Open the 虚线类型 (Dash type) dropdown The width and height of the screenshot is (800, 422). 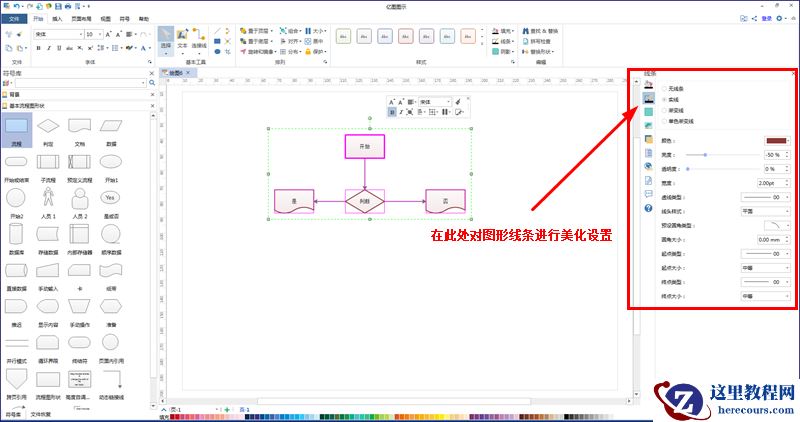765,197
